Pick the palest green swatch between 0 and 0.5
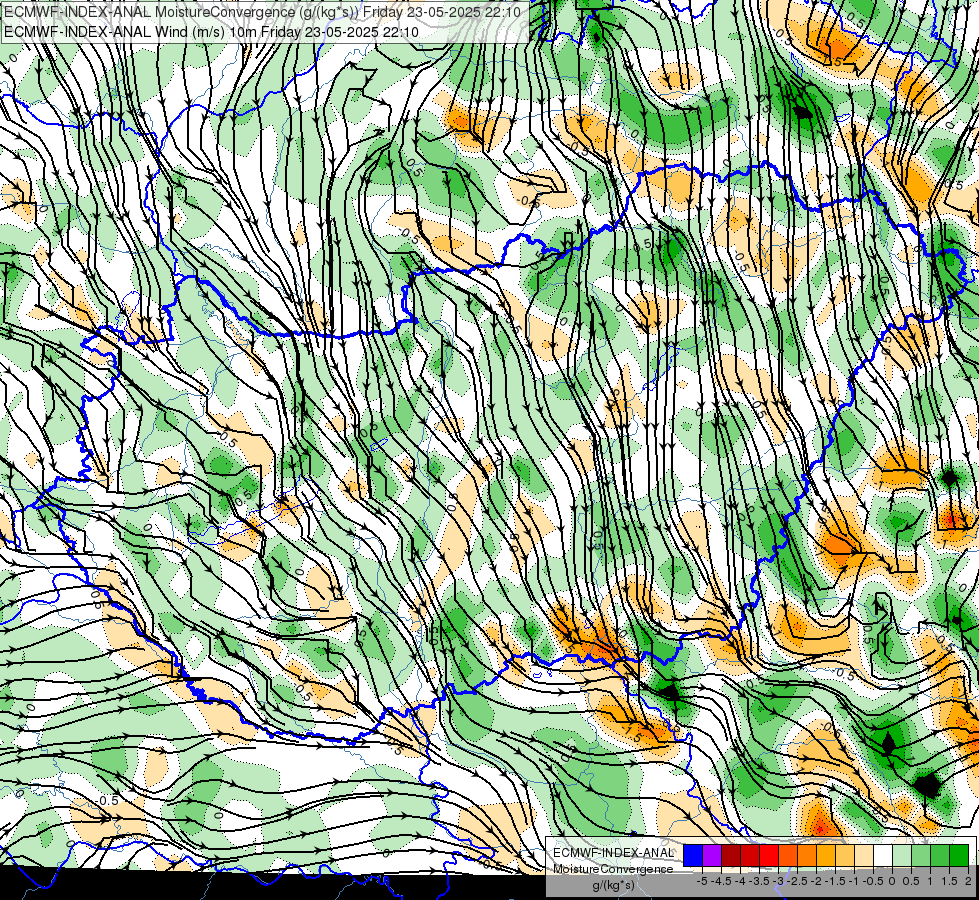The width and height of the screenshot is (979, 900). pyautogui.click(x=902, y=856)
